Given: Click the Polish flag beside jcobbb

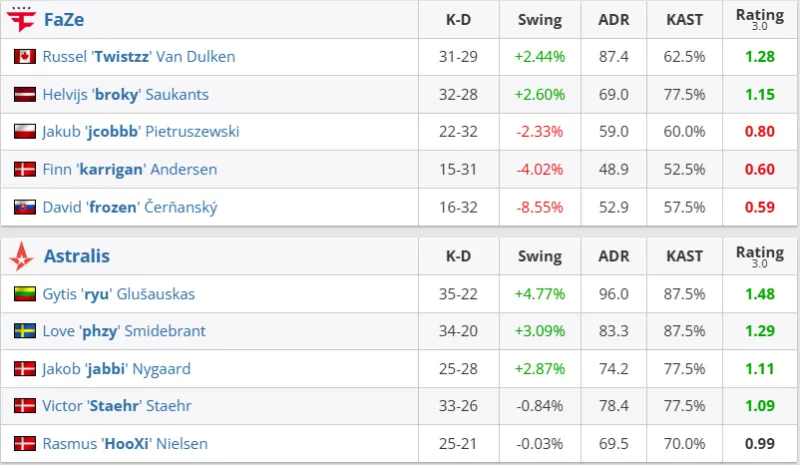Looking at the screenshot, I should coord(25,132).
